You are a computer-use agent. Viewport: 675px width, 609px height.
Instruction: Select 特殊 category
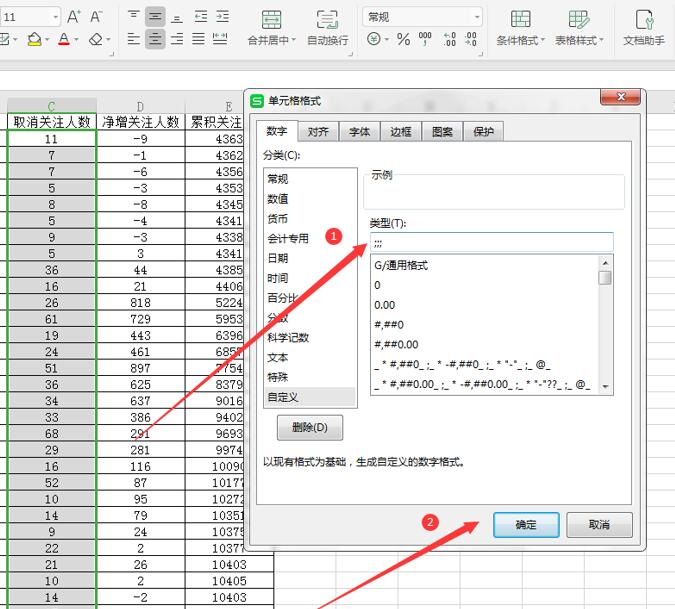point(310,377)
